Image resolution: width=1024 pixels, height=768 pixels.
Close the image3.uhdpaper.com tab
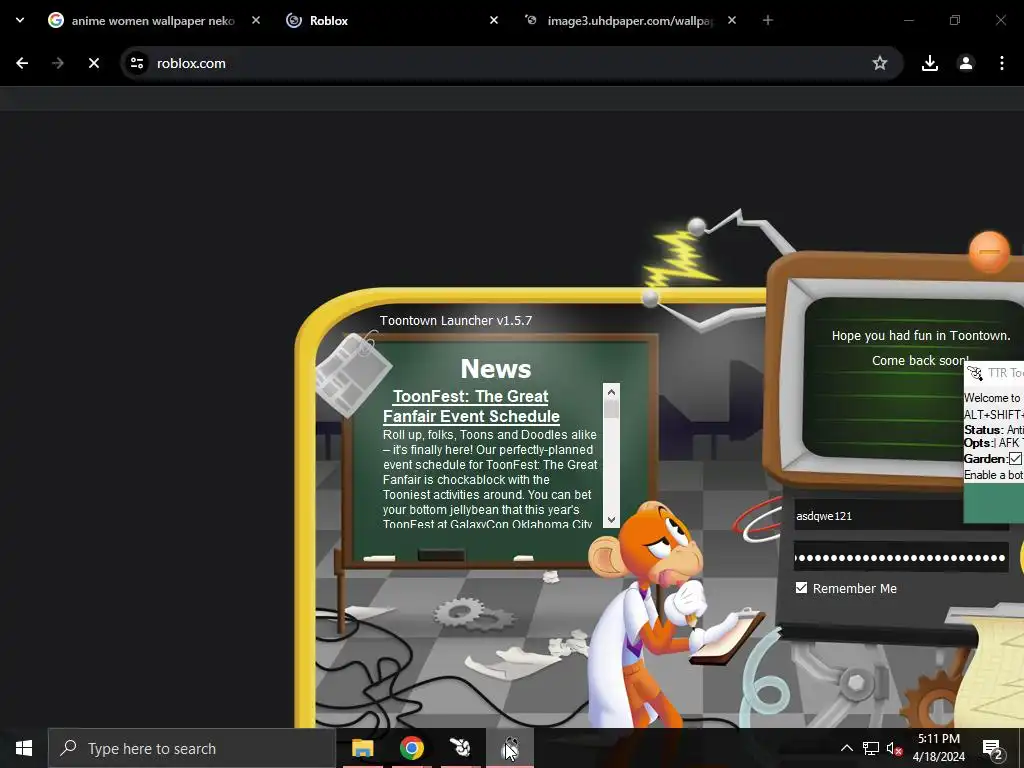pos(732,20)
